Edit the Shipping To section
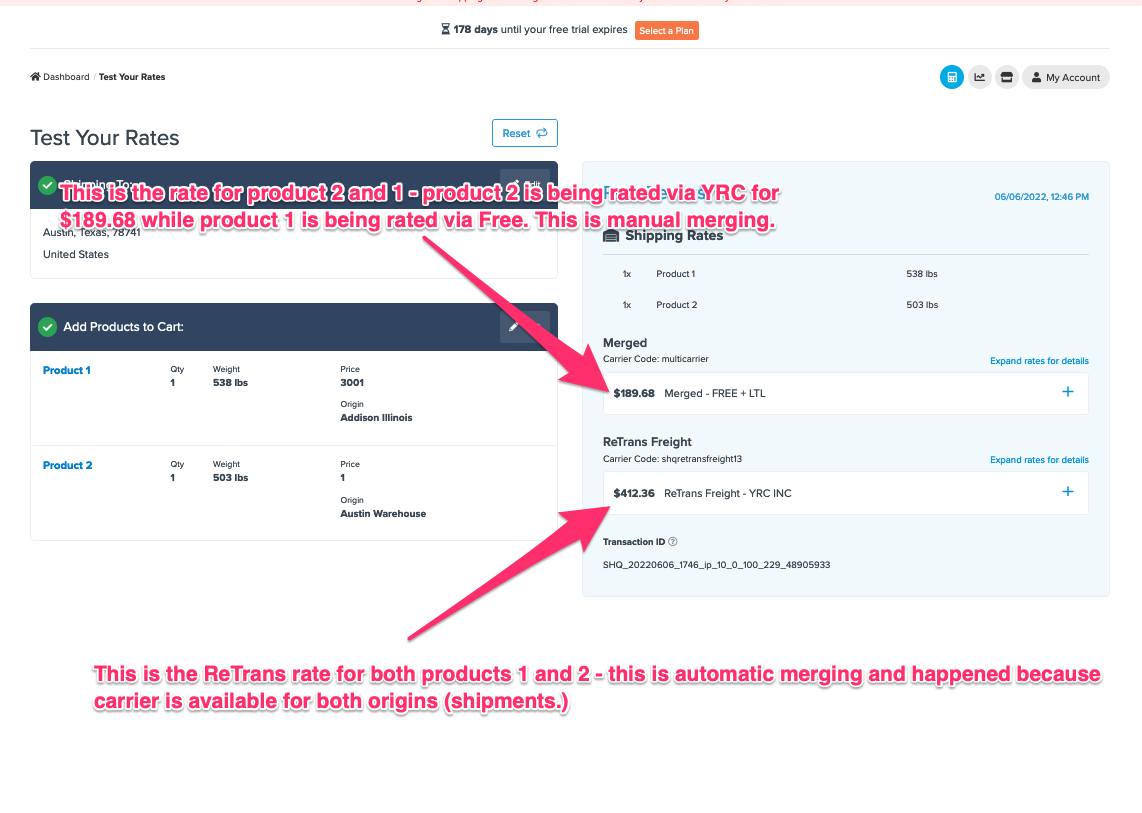The width and height of the screenshot is (1142, 813). [x=524, y=185]
